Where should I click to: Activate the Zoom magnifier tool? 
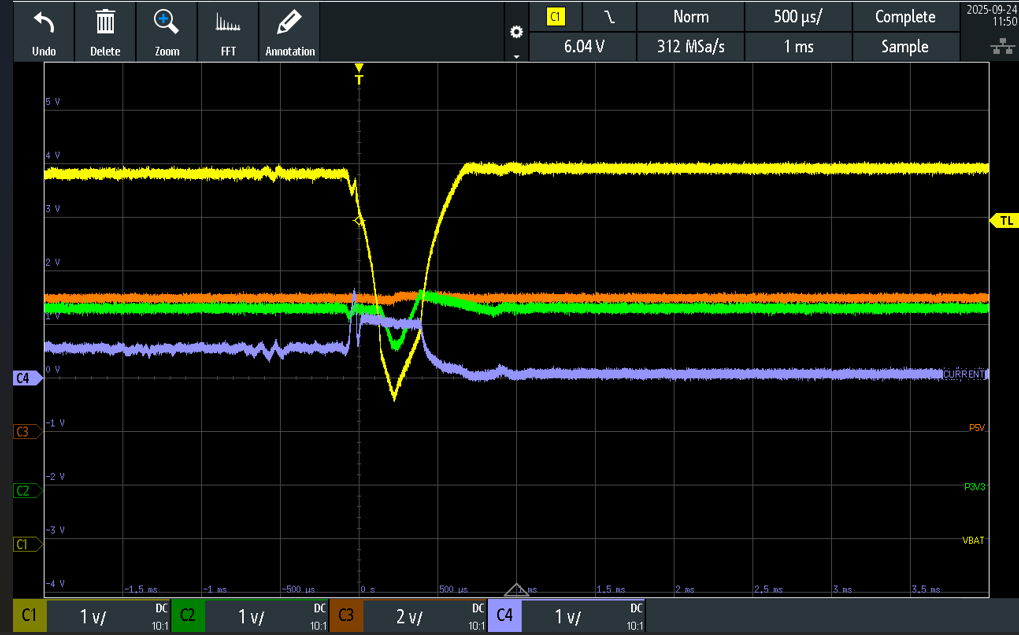point(166,32)
